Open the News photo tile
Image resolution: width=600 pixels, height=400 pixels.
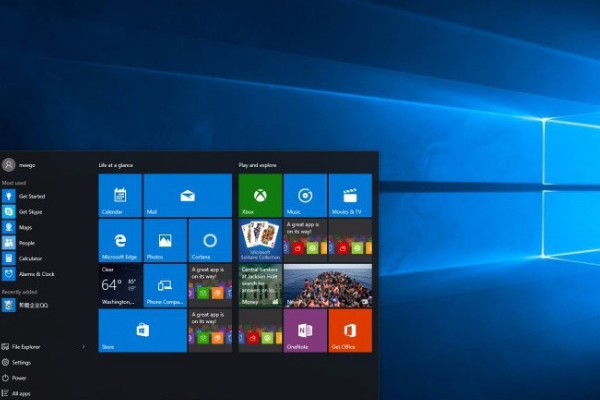tap(328, 286)
